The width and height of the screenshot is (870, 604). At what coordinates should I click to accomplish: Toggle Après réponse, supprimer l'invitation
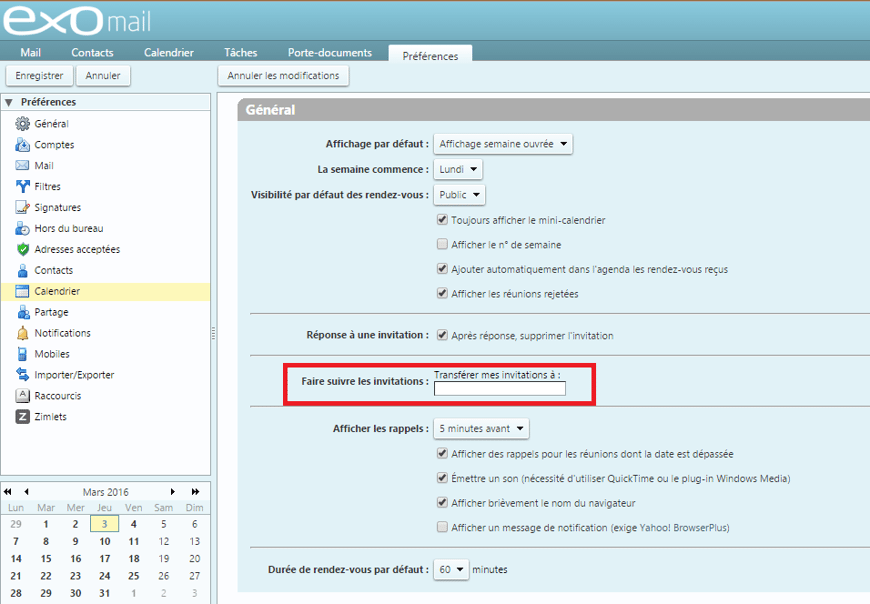point(442,335)
